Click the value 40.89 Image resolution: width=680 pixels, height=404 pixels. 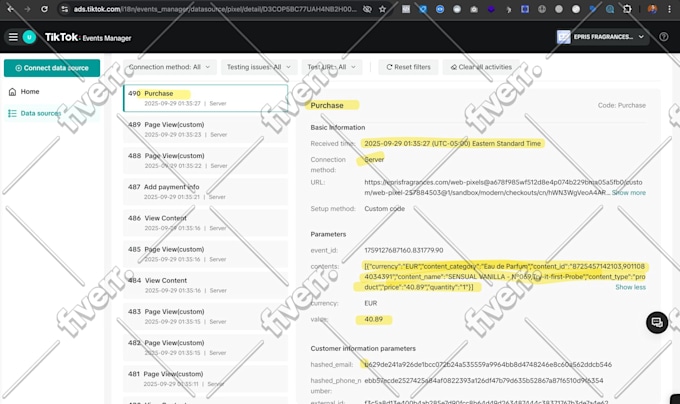tap(373, 319)
